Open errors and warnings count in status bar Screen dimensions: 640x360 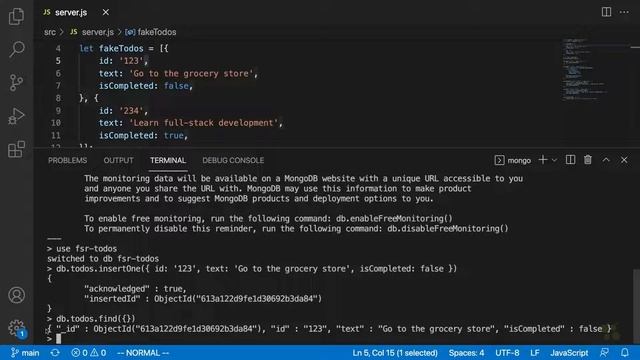89,353
